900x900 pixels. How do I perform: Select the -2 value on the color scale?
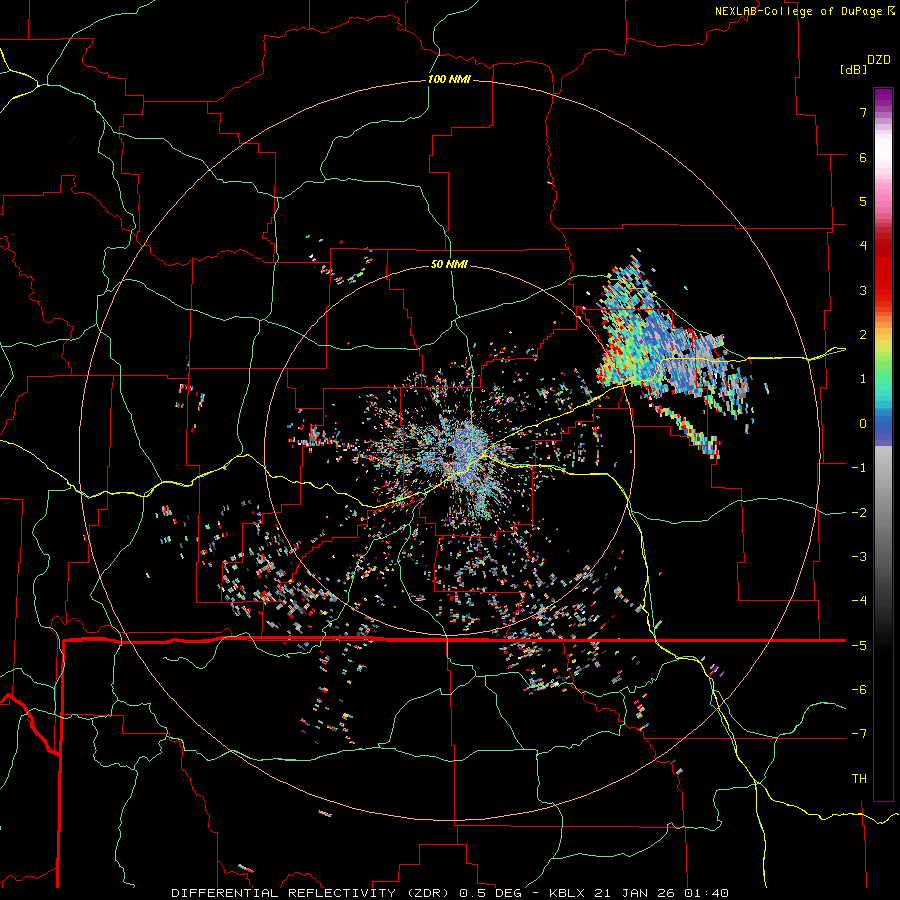[859, 513]
